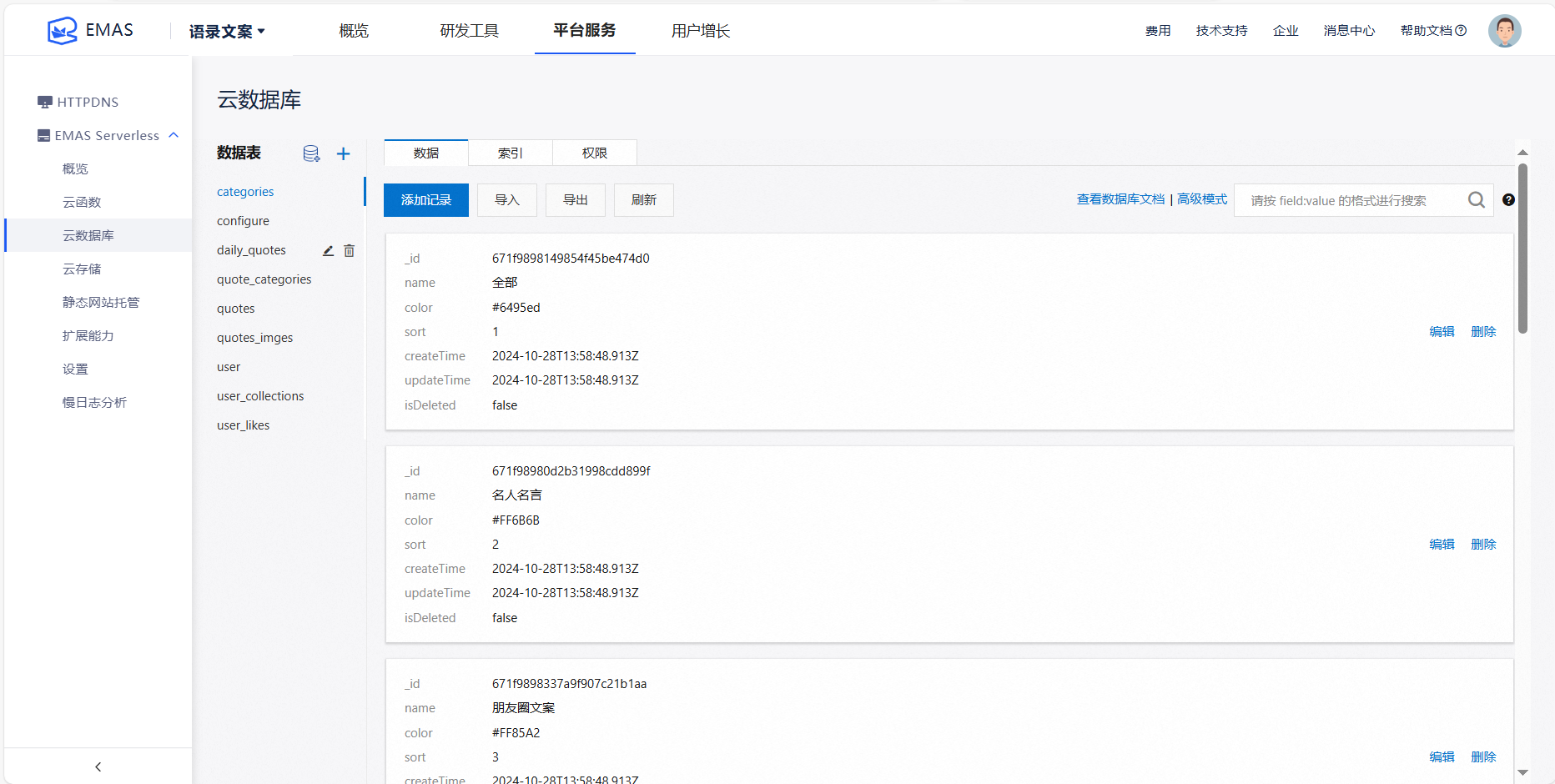Select the quote_categories table
This screenshot has height=784, width=1555.
point(264,279)
